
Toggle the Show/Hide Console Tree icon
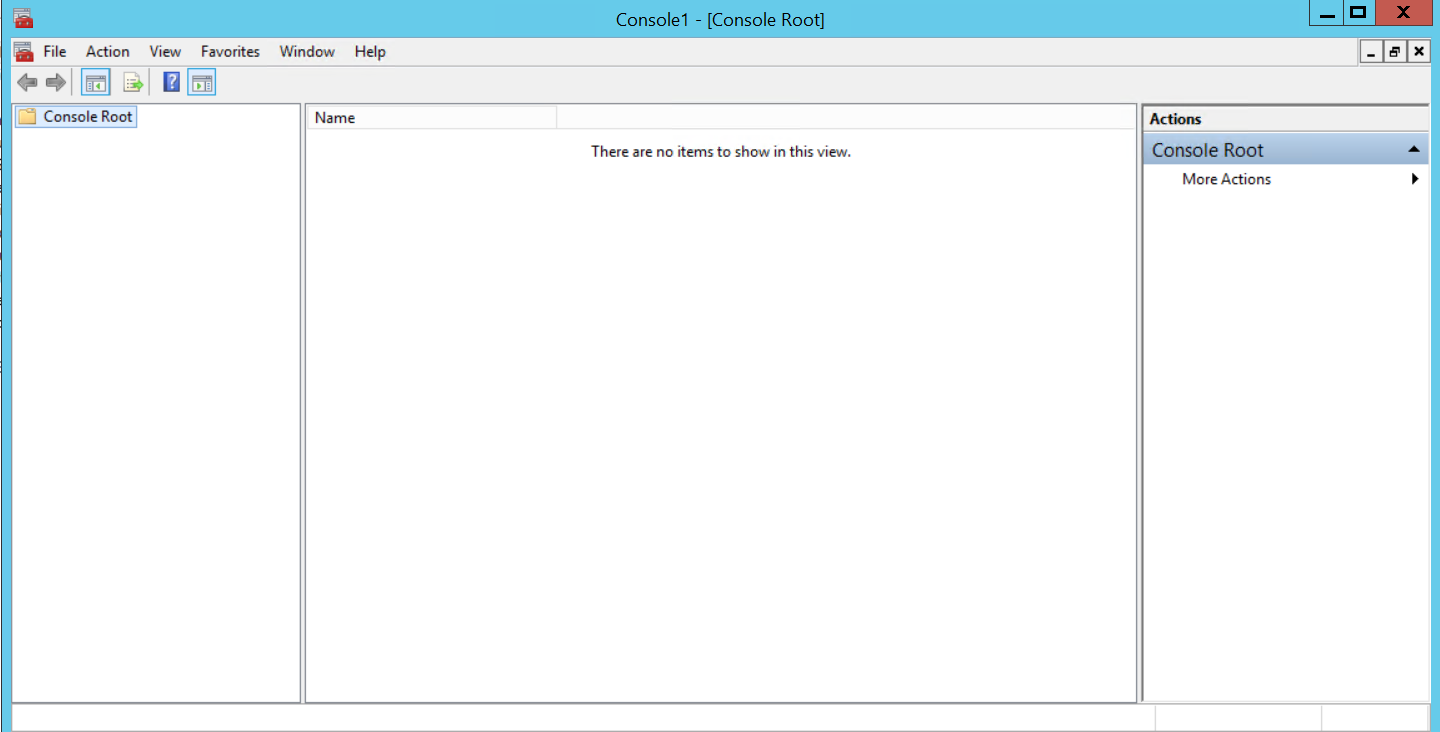96,83
